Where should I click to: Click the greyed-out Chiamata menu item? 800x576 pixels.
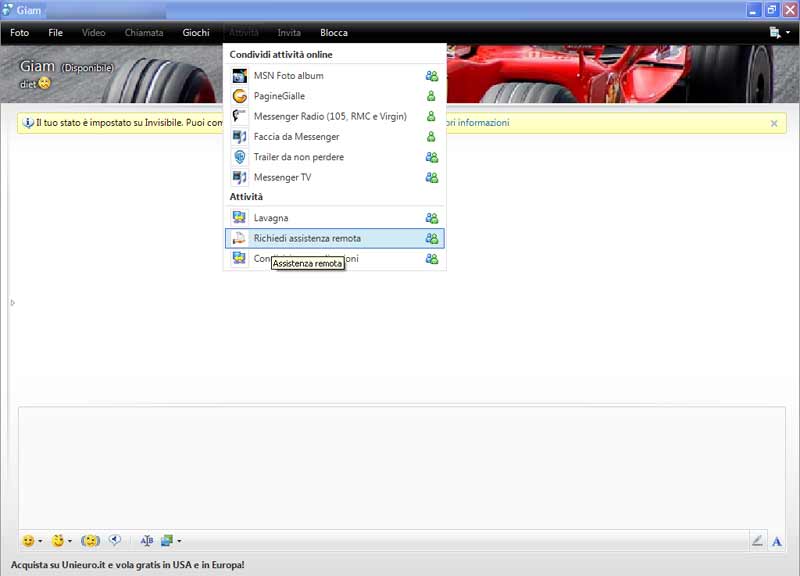(x=144, y=33)
